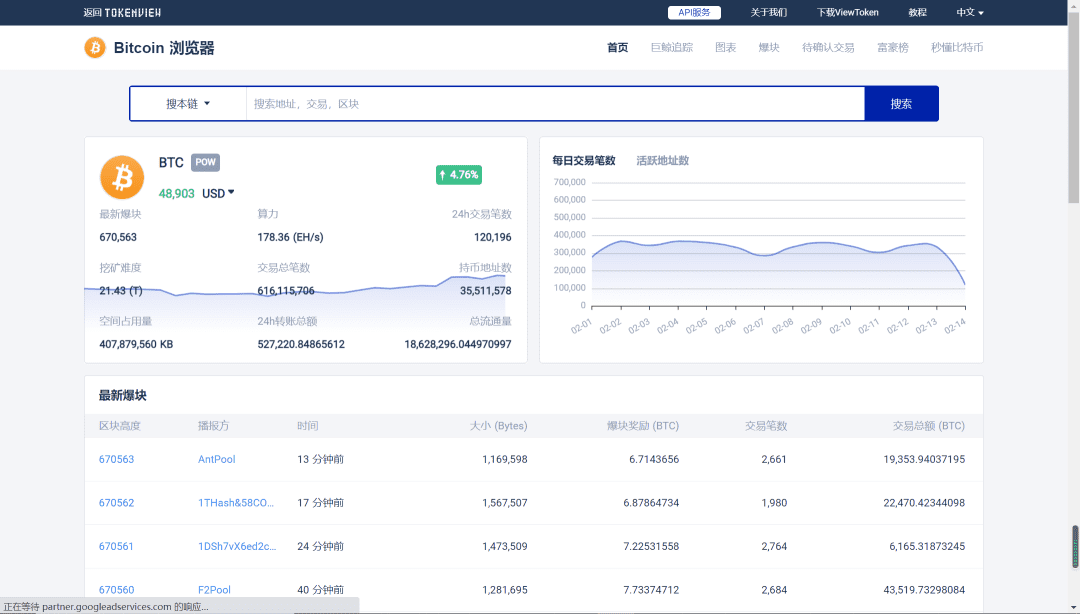This screenshot has width=1080, height=614.
Task: Click the POW badge next to BTC
Action: (205, 163)
